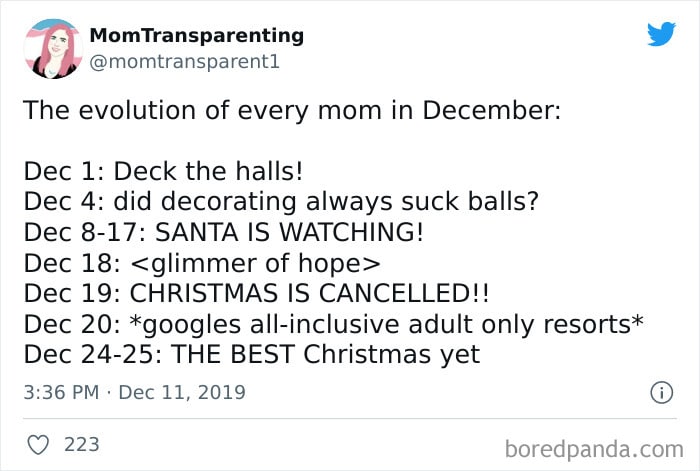Screen dimensions: 700x471
Task: Click the MomTransparenting display name
Action: point(196,35)
